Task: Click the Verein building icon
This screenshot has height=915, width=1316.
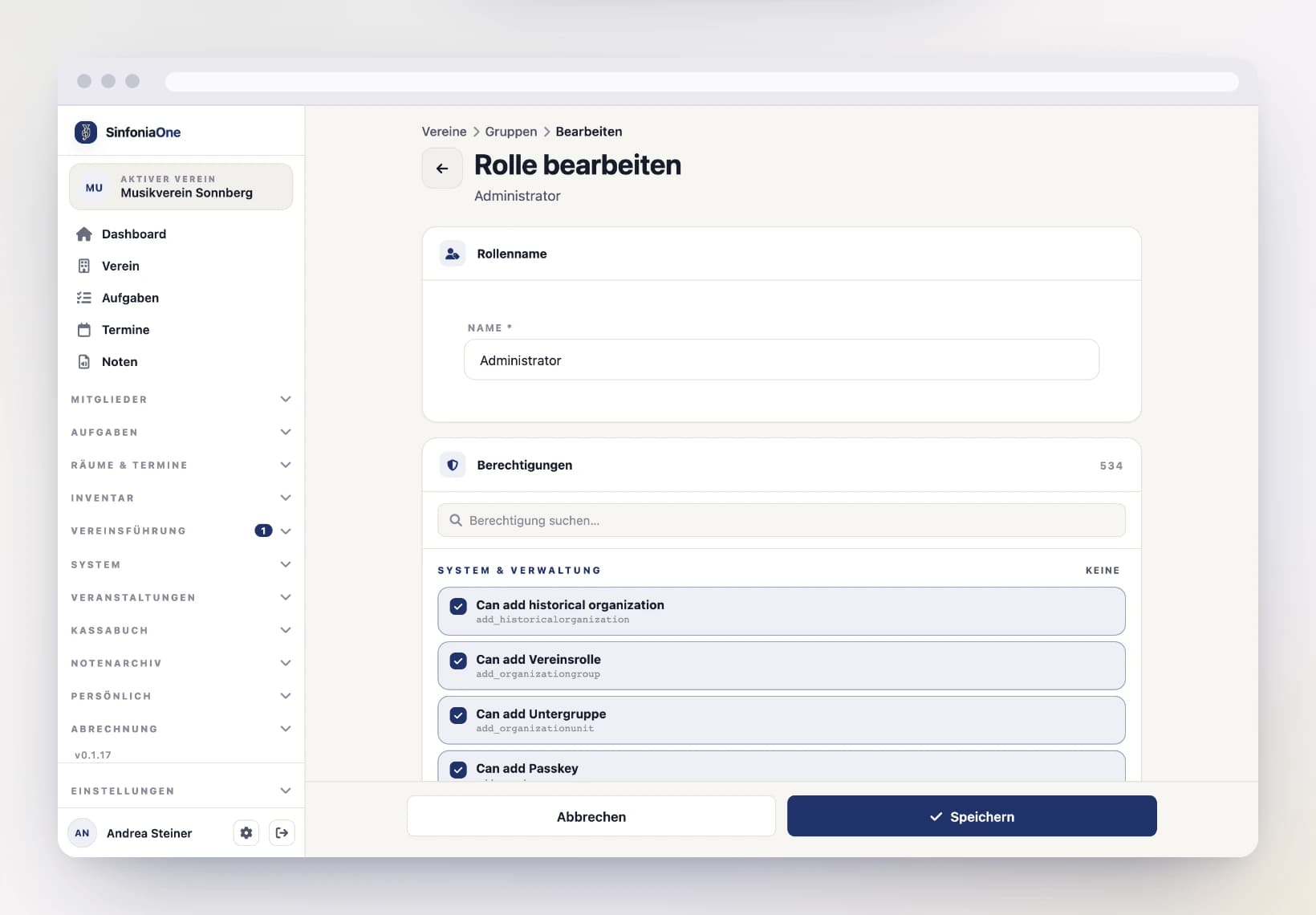Action: [x=84, y=266]
